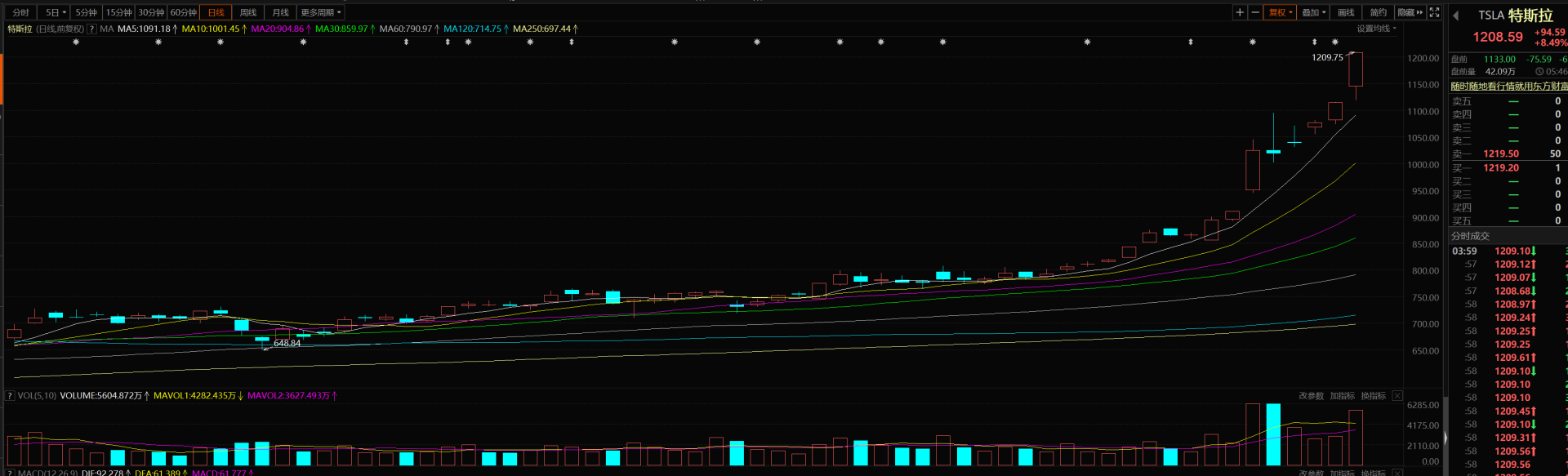1568x476 pixels.
Task: Select the 日线 daily chart tab
Action: pos(216,12)
